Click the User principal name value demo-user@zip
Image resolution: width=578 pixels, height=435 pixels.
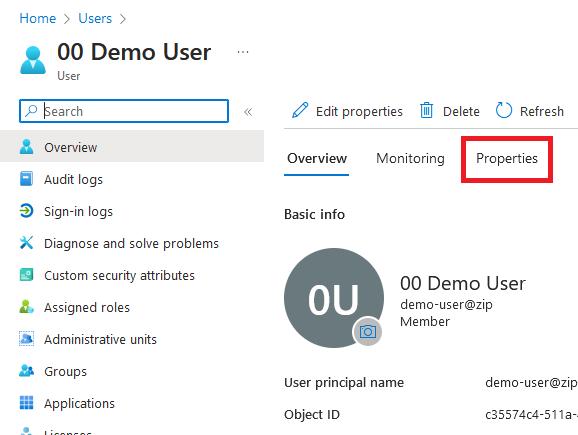click(x=531, y=383)
